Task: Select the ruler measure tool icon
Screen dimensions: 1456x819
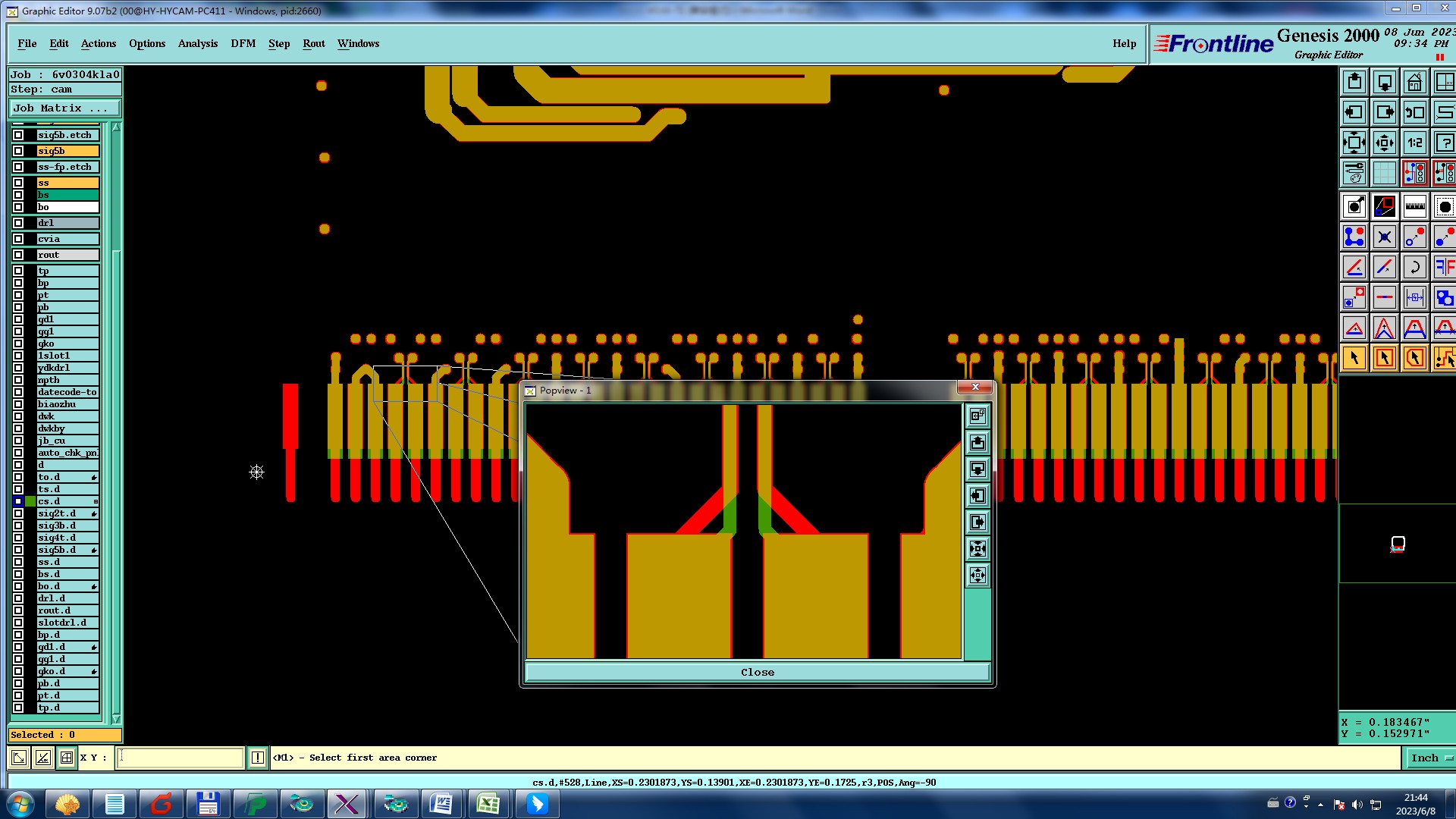Action: [1414, 206]
